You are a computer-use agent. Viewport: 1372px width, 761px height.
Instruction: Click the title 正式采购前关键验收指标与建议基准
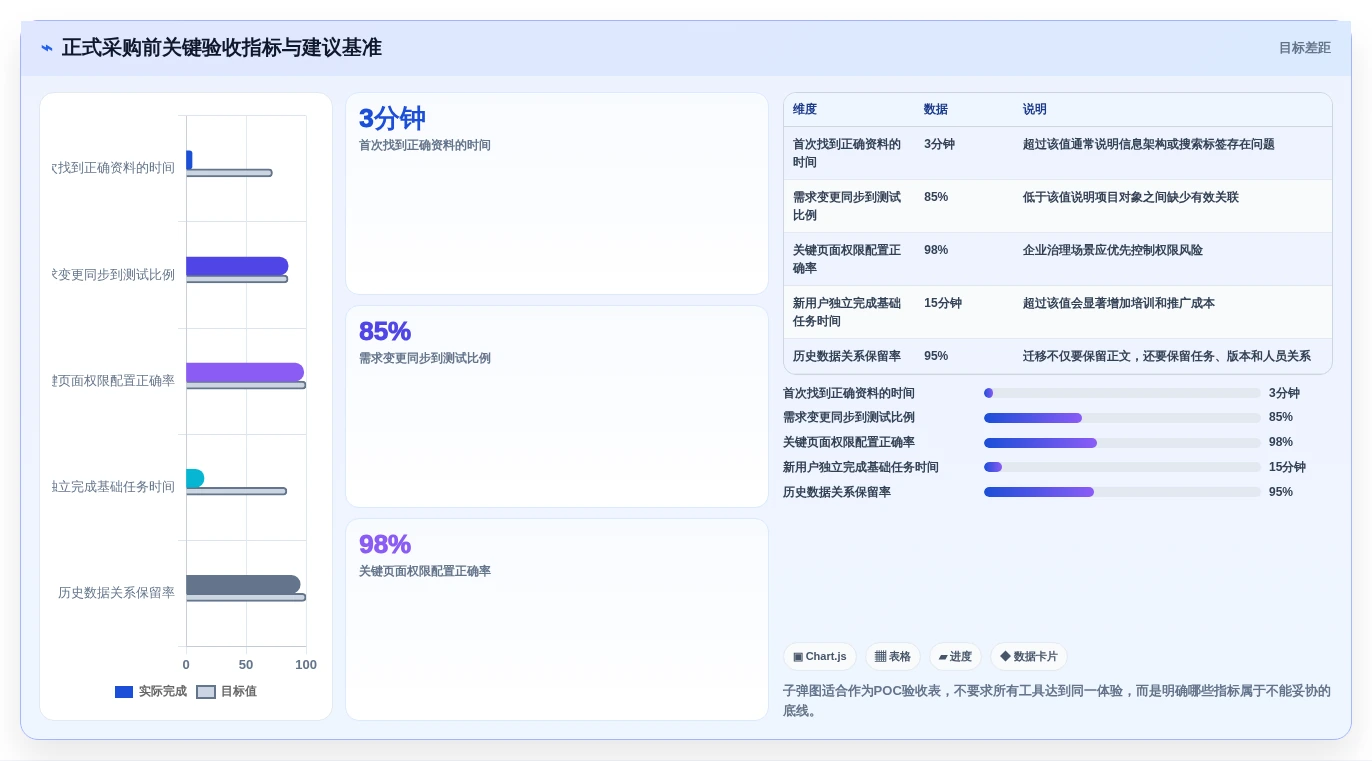(x=222, y=48)
